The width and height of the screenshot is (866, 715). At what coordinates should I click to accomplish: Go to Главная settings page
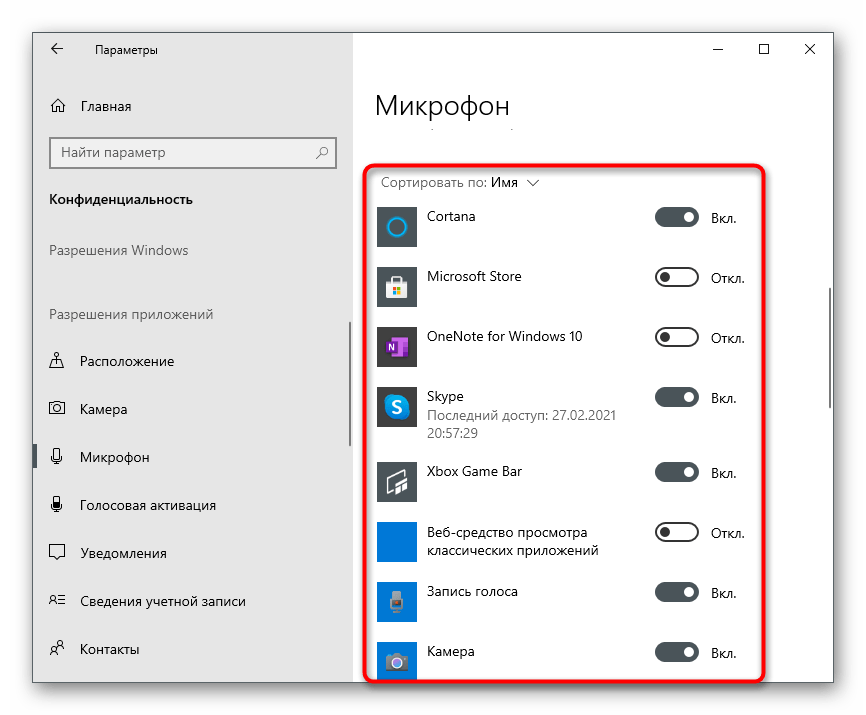pos(105,106)
